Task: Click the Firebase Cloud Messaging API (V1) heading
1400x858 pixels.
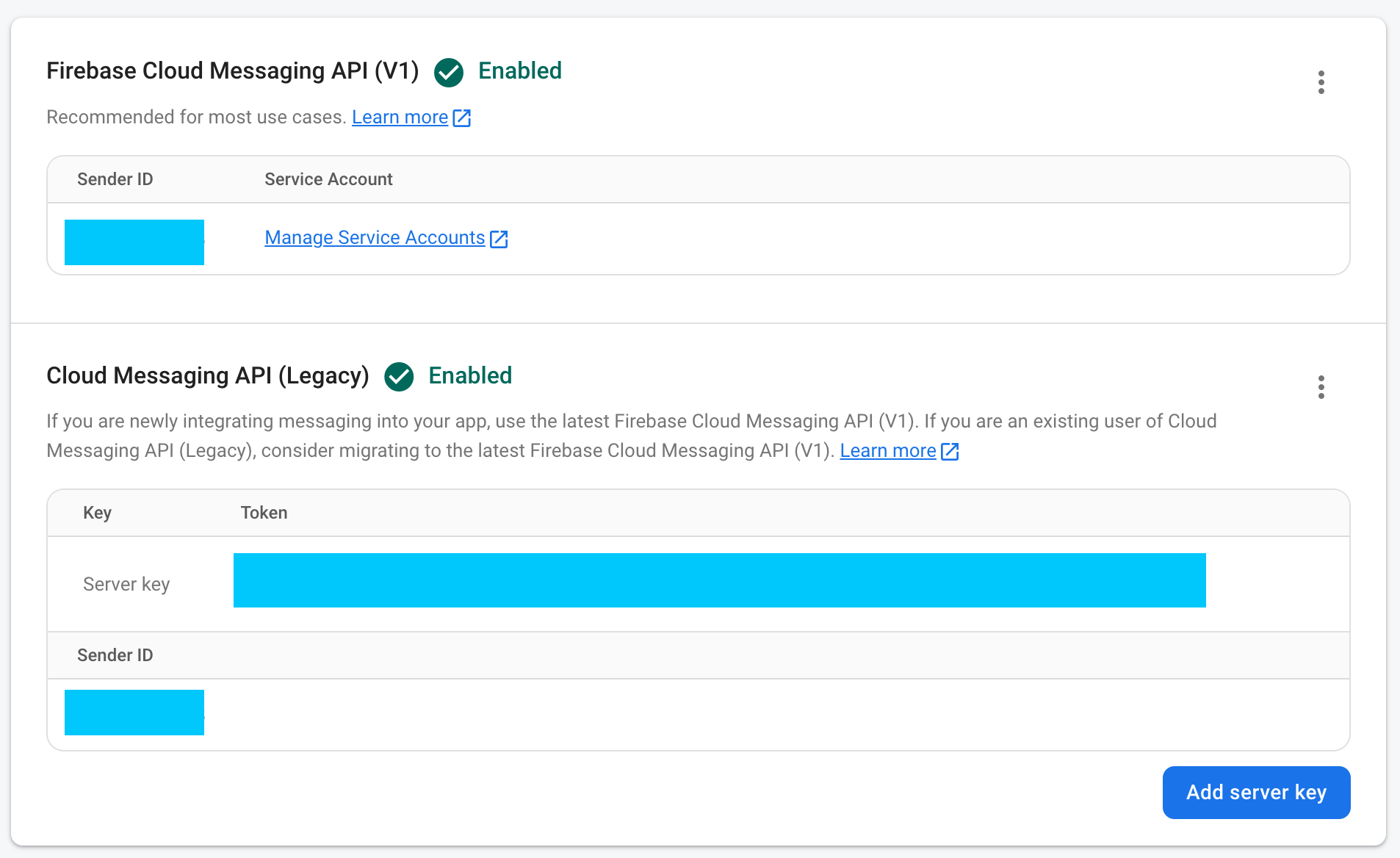Action: [233, 71]
